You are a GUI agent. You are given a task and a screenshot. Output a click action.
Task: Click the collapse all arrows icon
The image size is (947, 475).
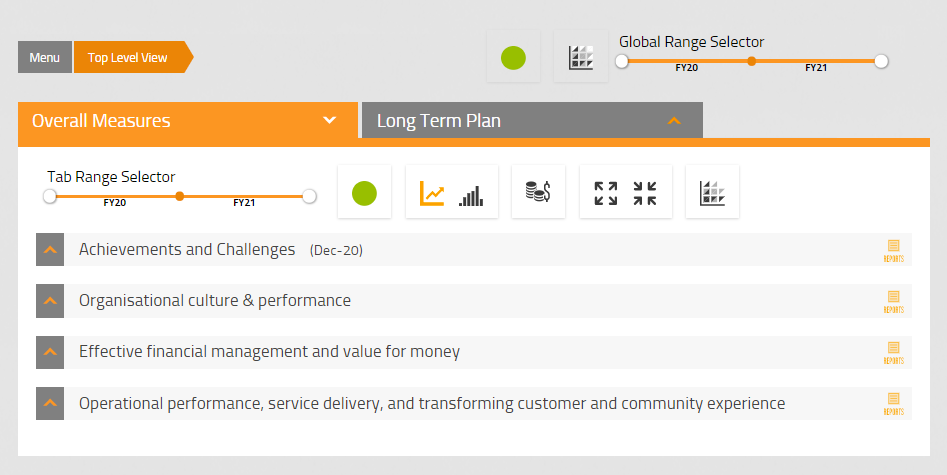click(x=645, y=193)
